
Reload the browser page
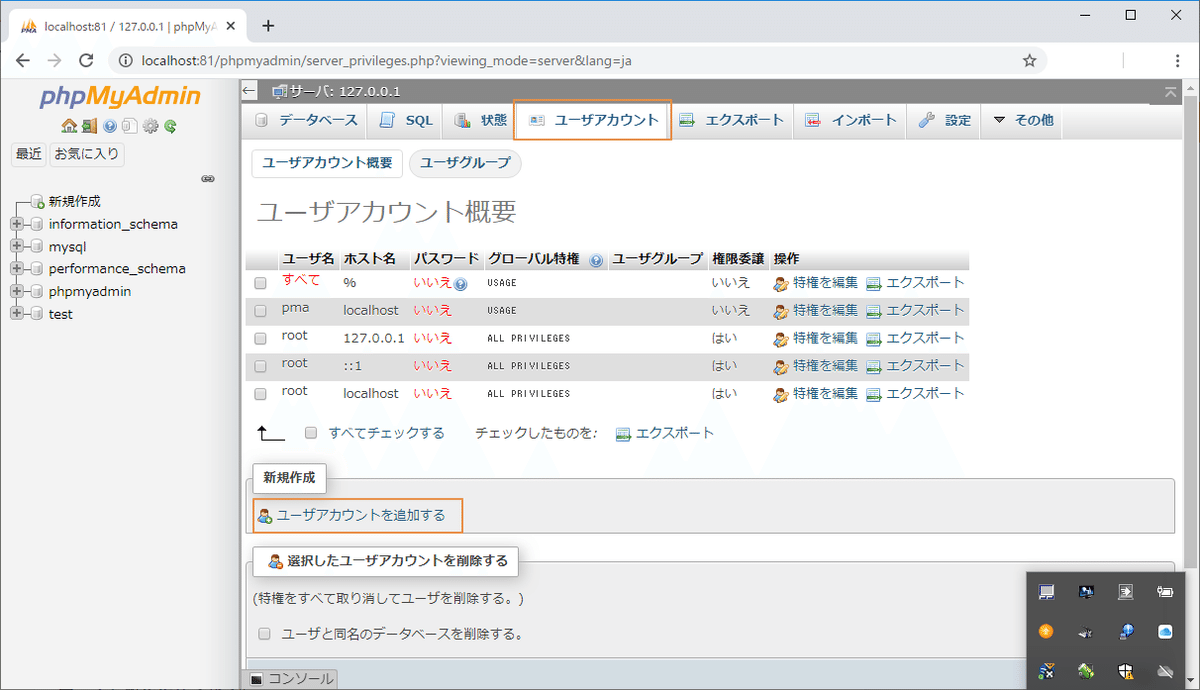pyautogui.click(x=87, y=60)
